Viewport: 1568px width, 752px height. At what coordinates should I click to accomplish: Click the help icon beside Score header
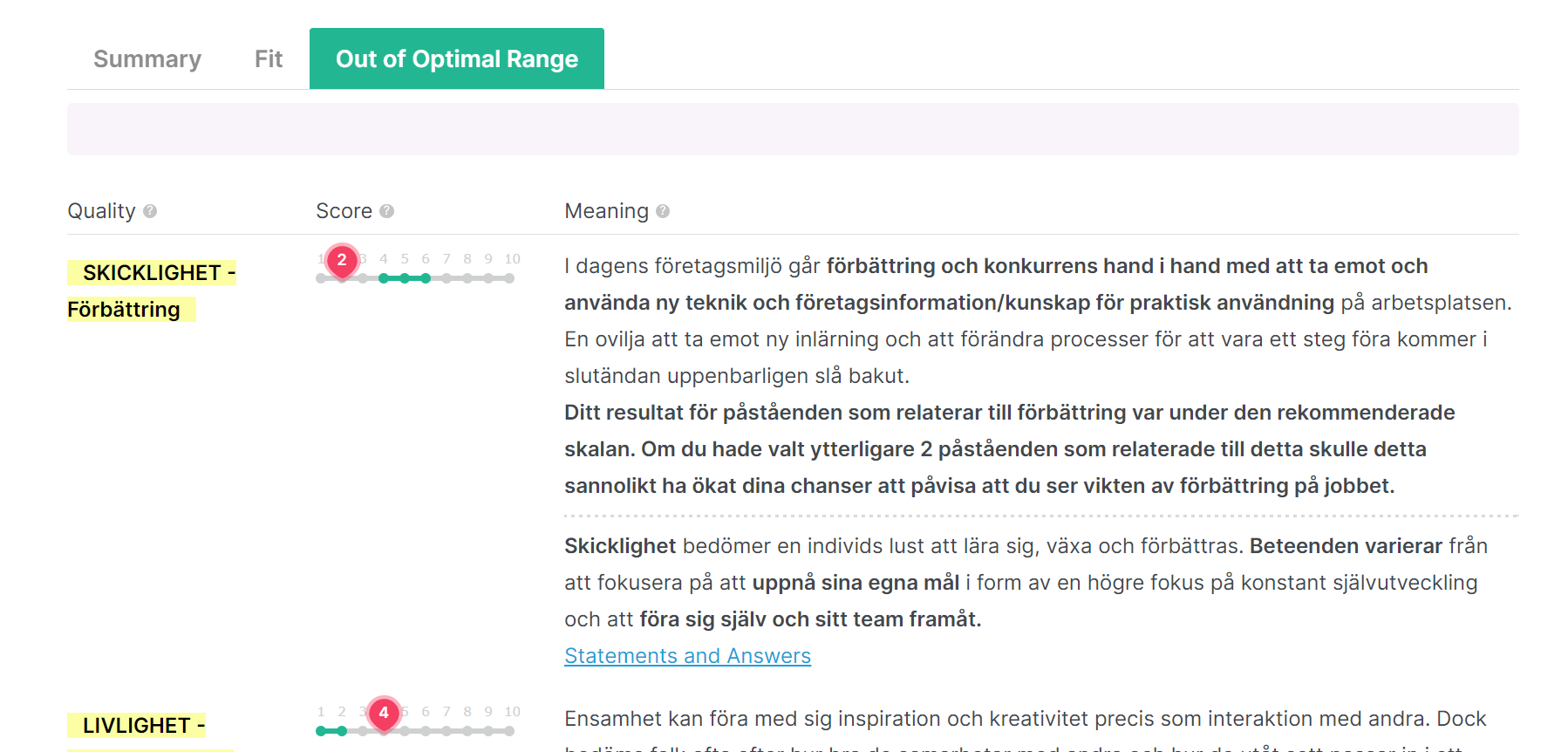click(387, 211)
